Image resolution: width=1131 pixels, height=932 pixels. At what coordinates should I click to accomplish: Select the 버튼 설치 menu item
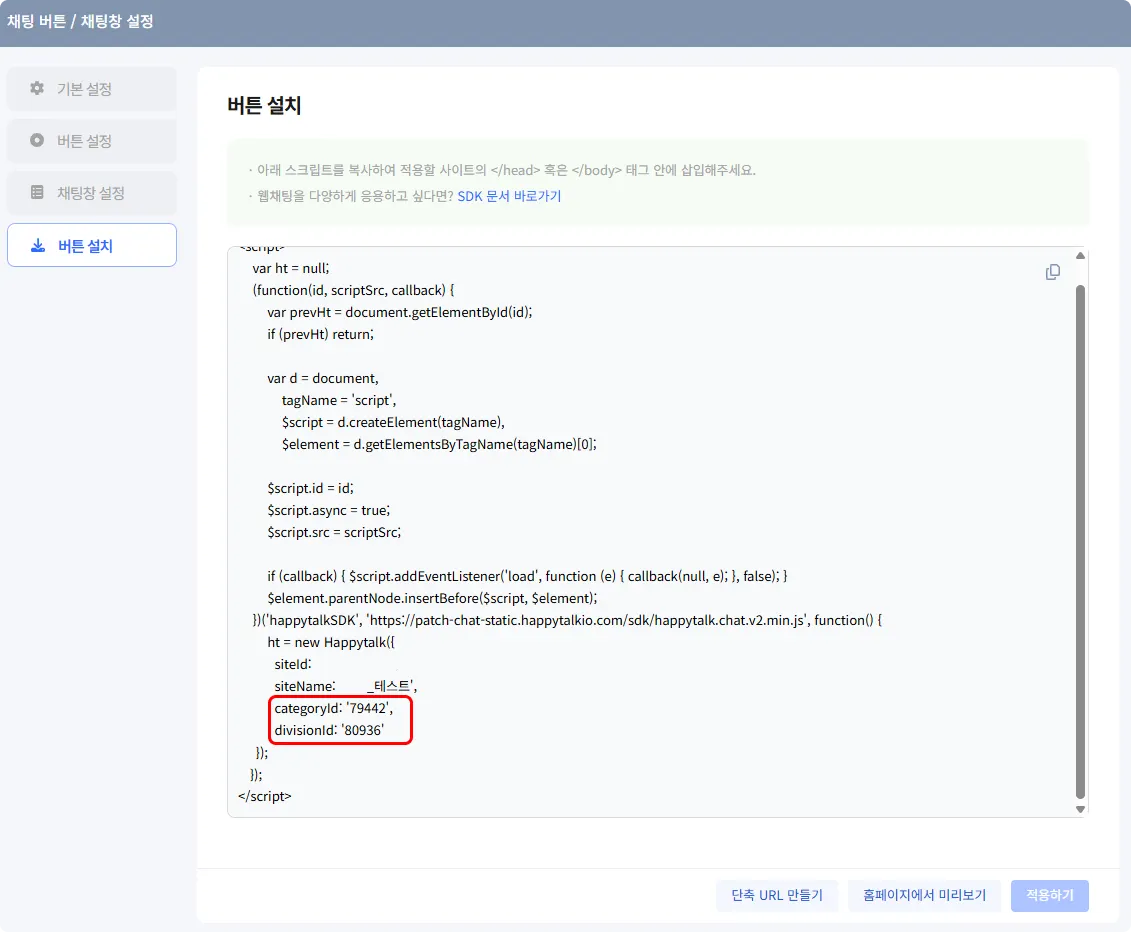92,245
